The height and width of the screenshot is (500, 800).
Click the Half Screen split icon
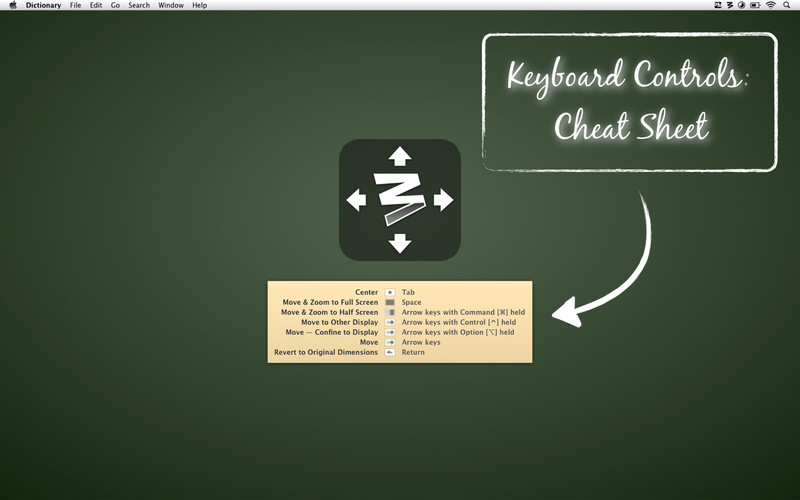(x=390, y=312)
